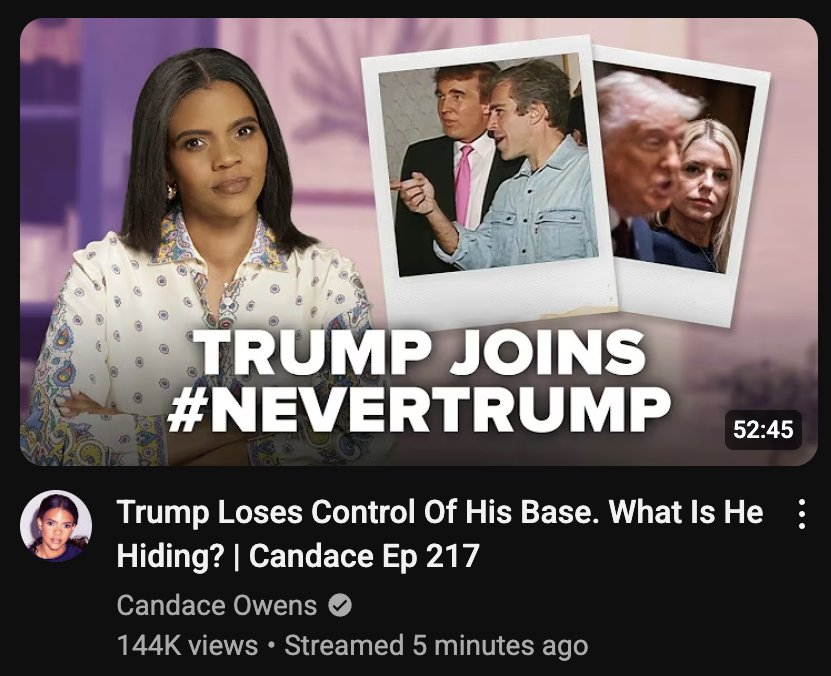Play the video by clicking its thumbnail

coord(419,242)
